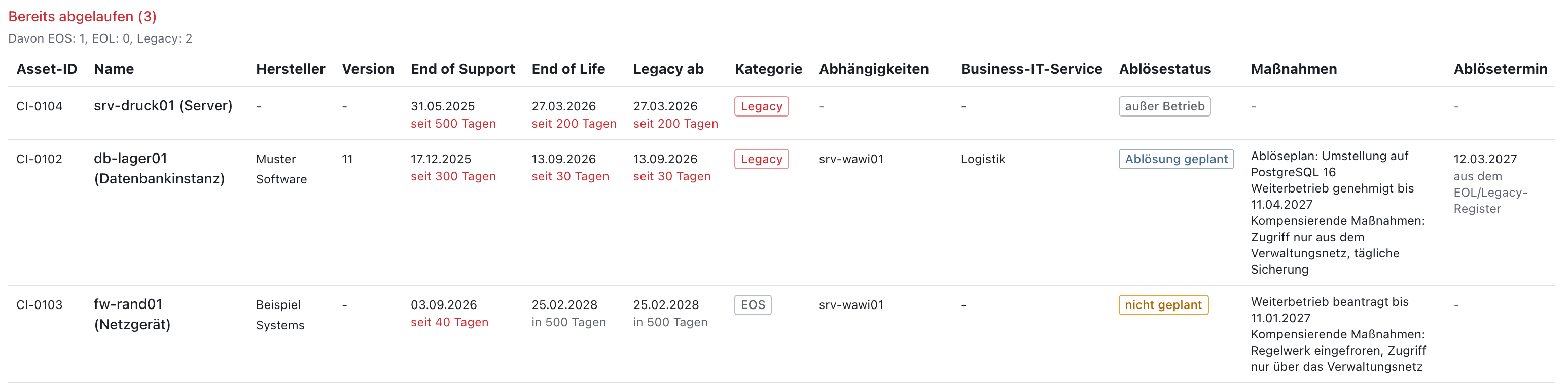Click the 12.03.2027 Ablösetermin date
Viewport: 1568px width, 385px height.
tap(1485, 160)
